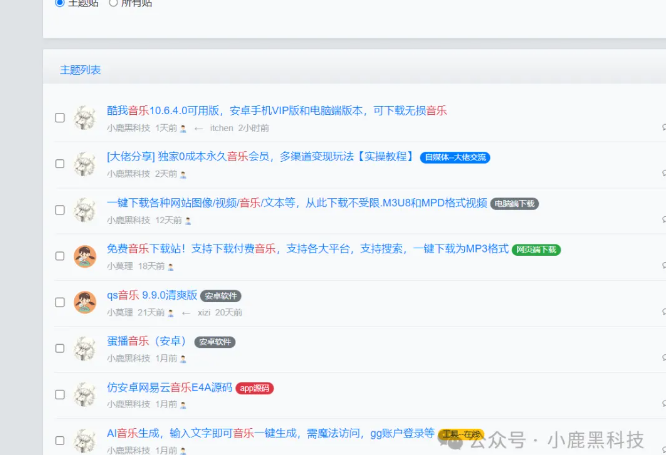Open the 主题列表 tab
The image size is (666, 455).
click(80, 70)
